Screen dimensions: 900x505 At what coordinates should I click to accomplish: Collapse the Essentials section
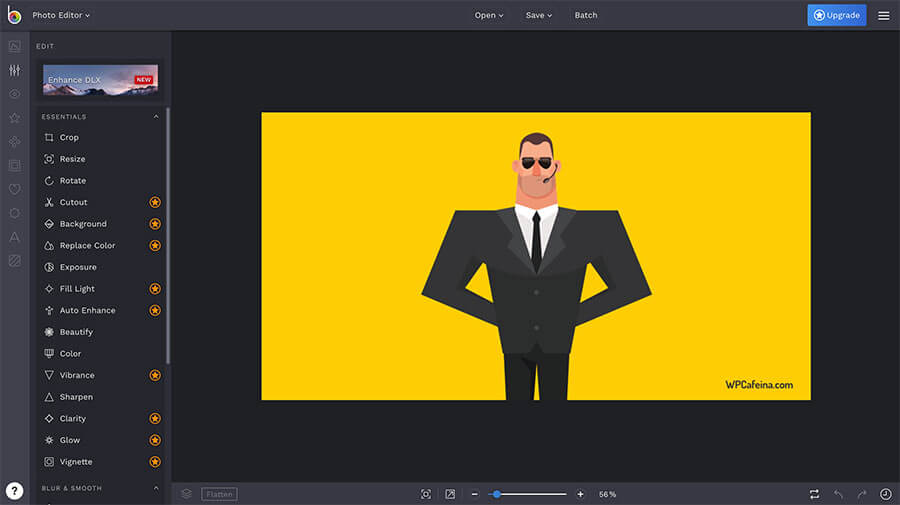pos(156,117)
